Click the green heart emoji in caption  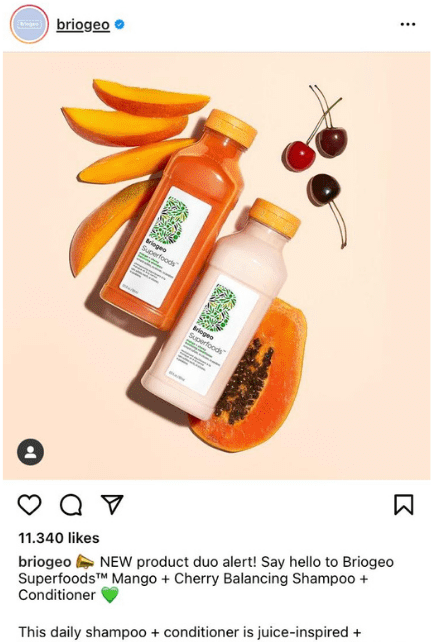click(109, 595)
